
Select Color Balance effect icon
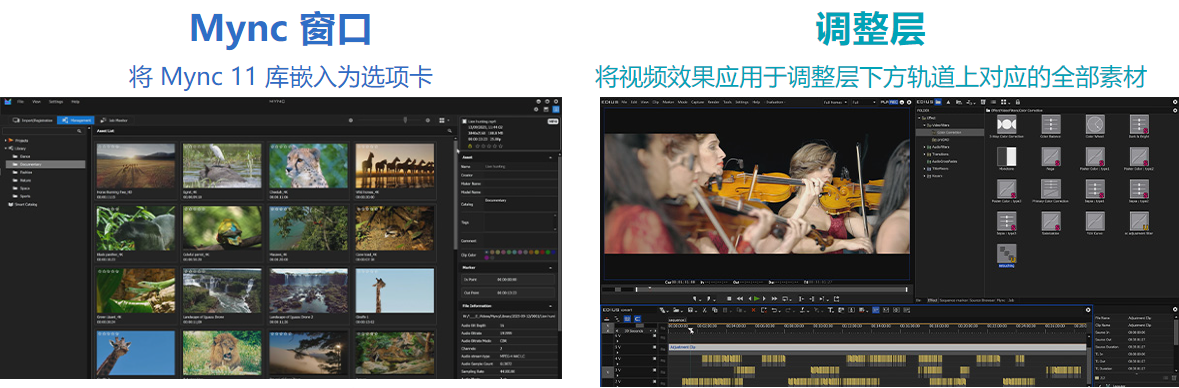[x=1051, y=124]
